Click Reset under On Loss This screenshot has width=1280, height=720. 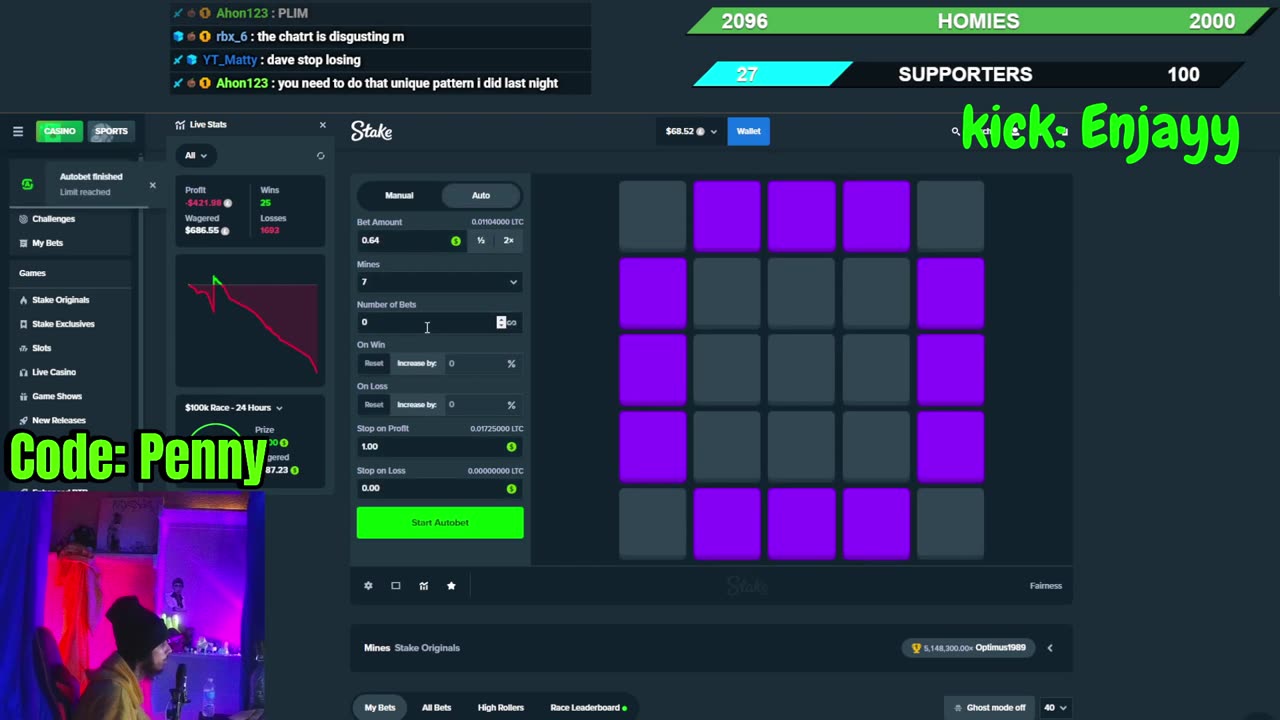coord(374,405)
